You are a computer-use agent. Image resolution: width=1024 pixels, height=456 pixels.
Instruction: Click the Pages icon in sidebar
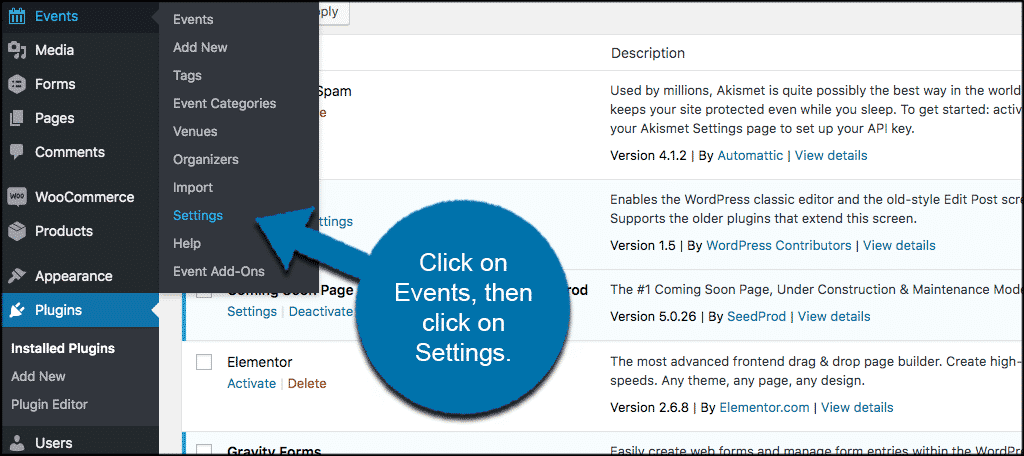tap(17, 118)
